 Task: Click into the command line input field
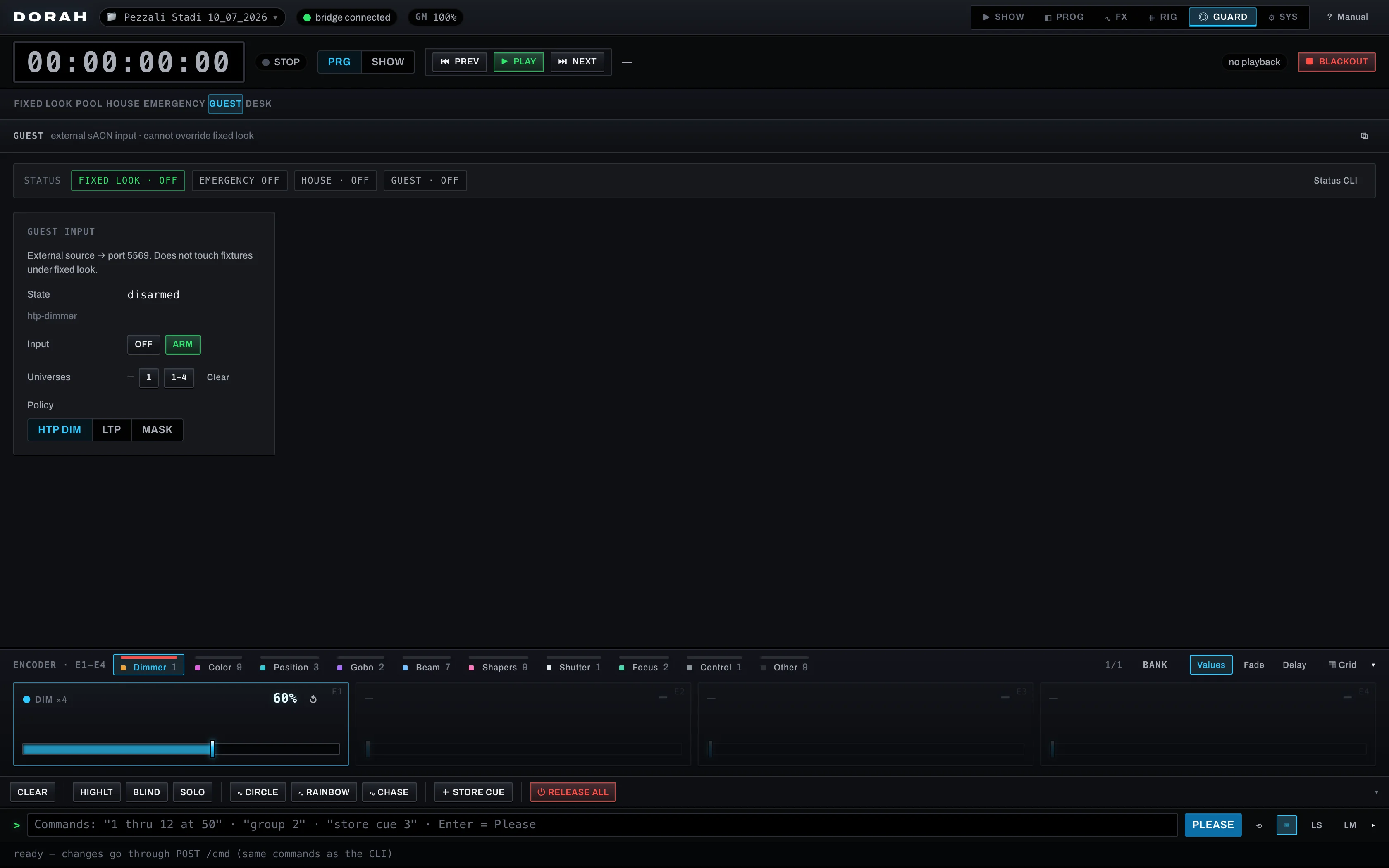pos(602,825)
